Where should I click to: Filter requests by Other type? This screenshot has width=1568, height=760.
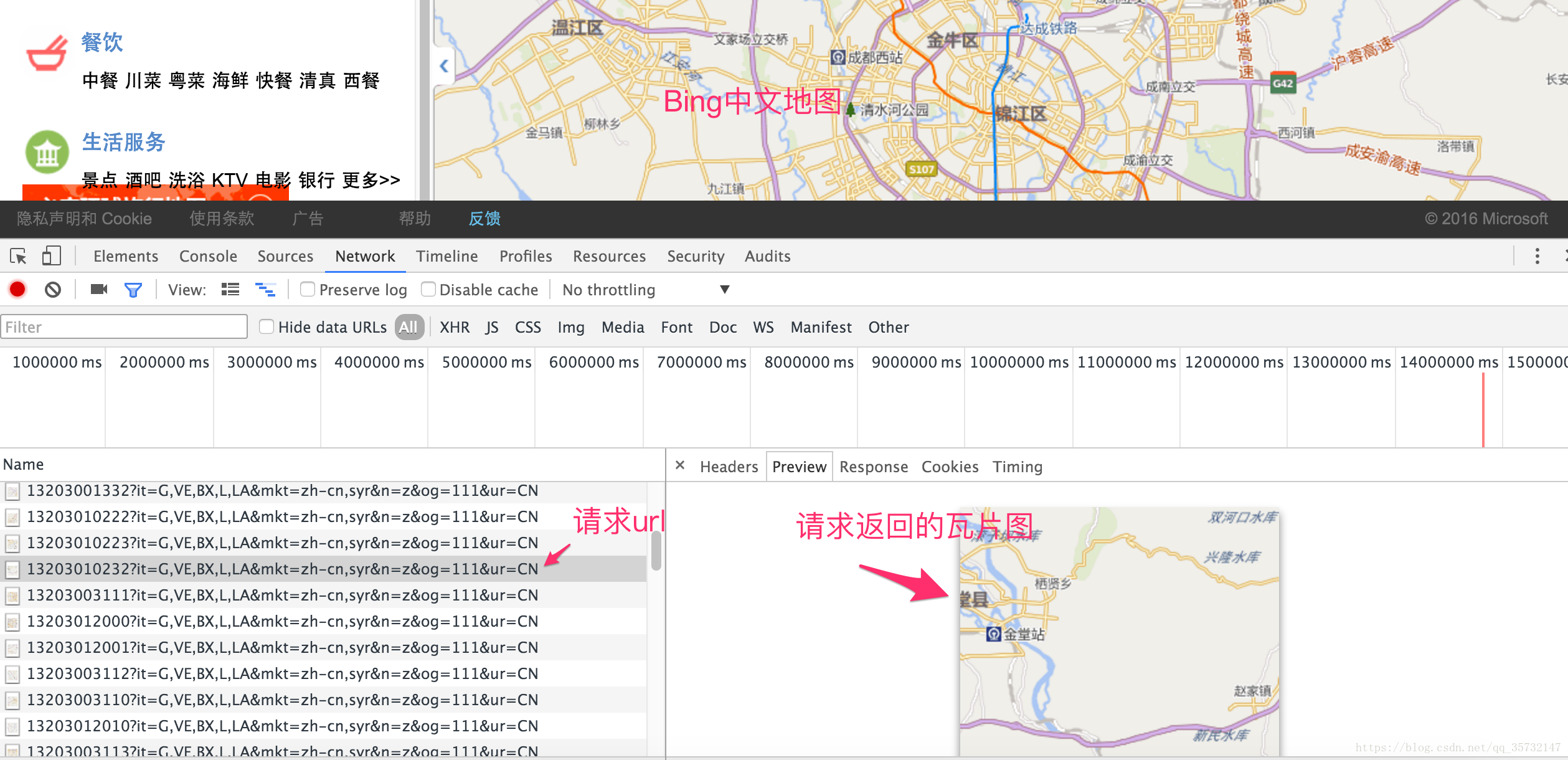(888, 327)
